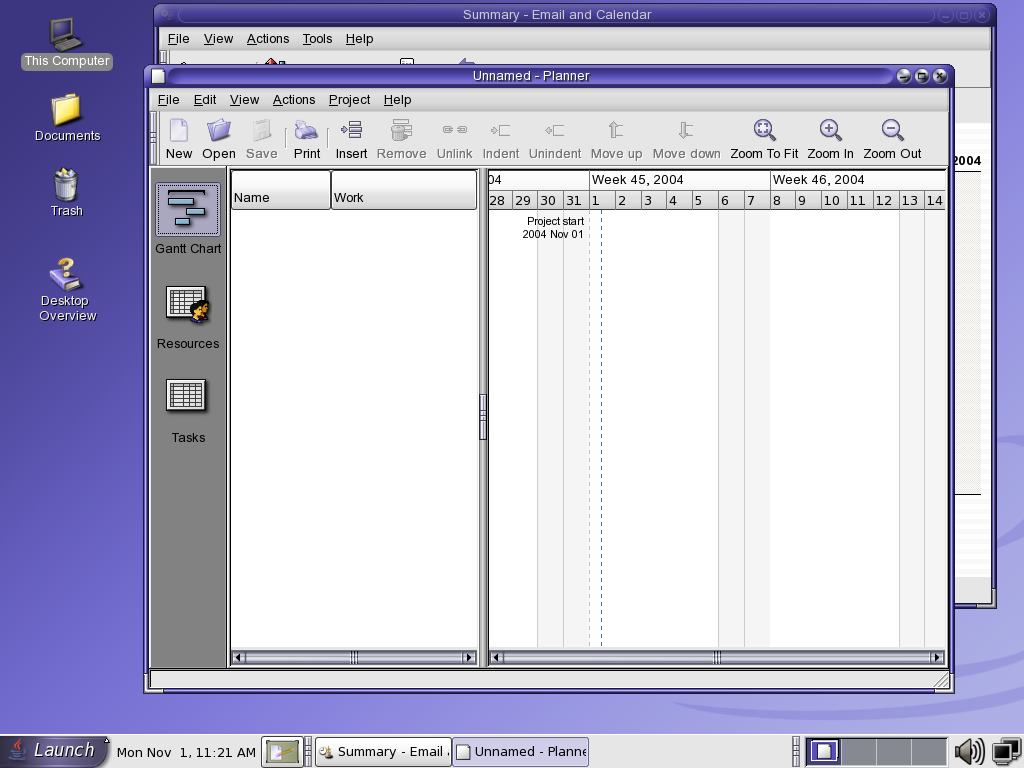This screenshot has width=1024, height=768.
Task: Click the Week 45, 2004 timeline header
Action: 679,180
